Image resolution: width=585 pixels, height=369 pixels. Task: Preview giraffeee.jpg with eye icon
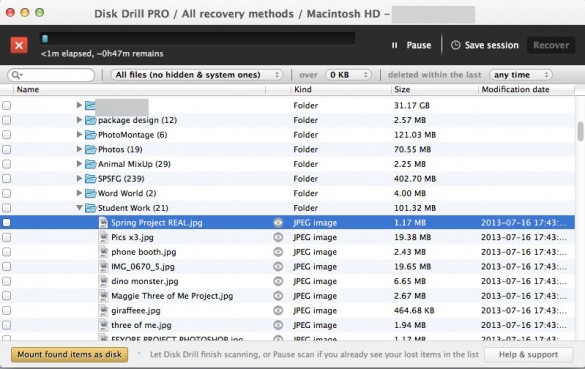(x=278, y=310)
